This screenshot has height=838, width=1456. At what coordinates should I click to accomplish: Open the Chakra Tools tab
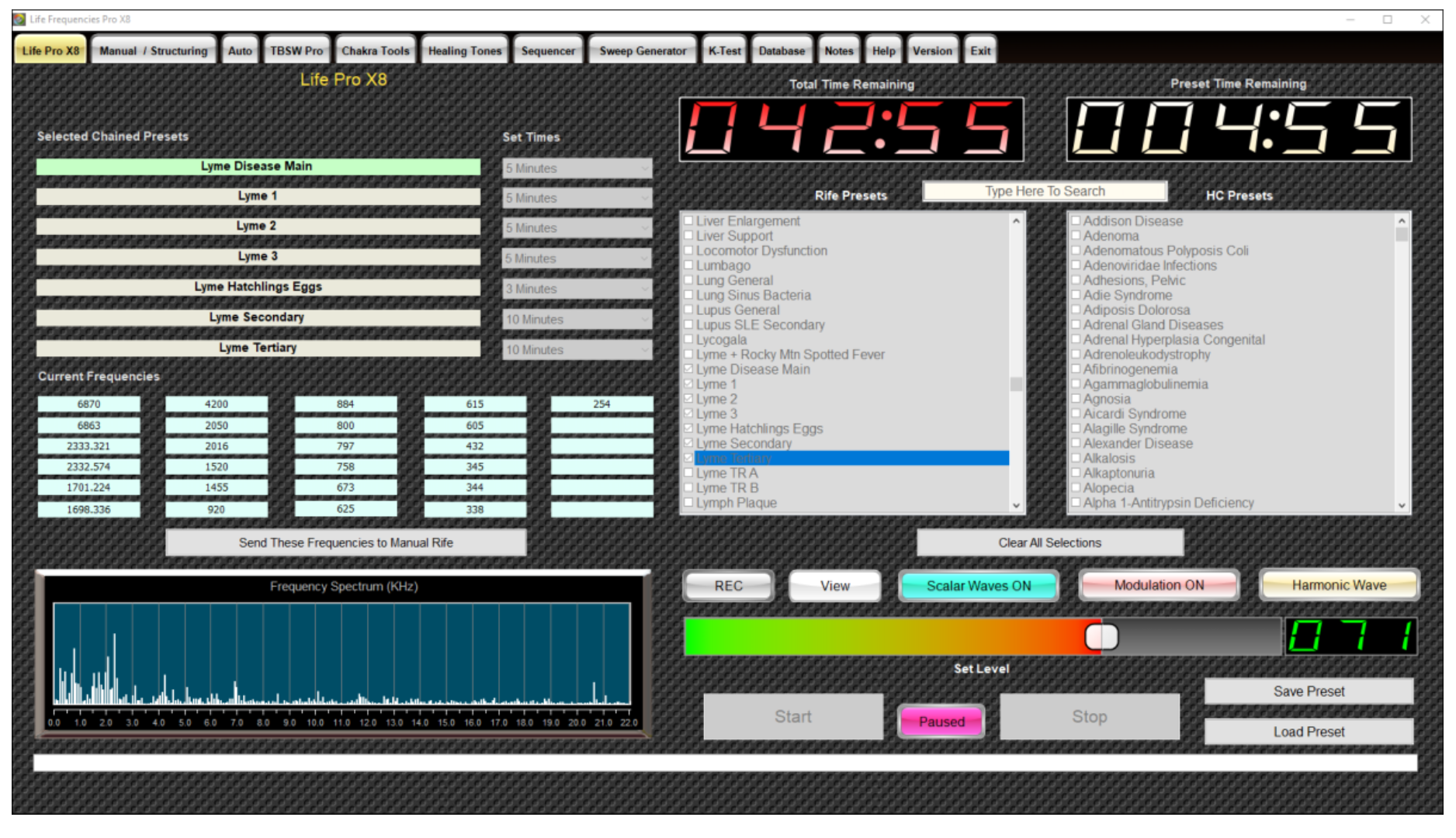[x=376, y=50]
